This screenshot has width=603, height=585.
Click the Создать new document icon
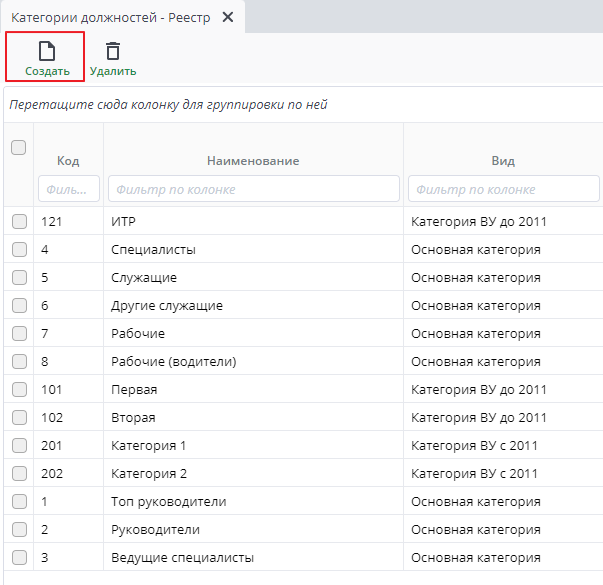coord(46,51)
